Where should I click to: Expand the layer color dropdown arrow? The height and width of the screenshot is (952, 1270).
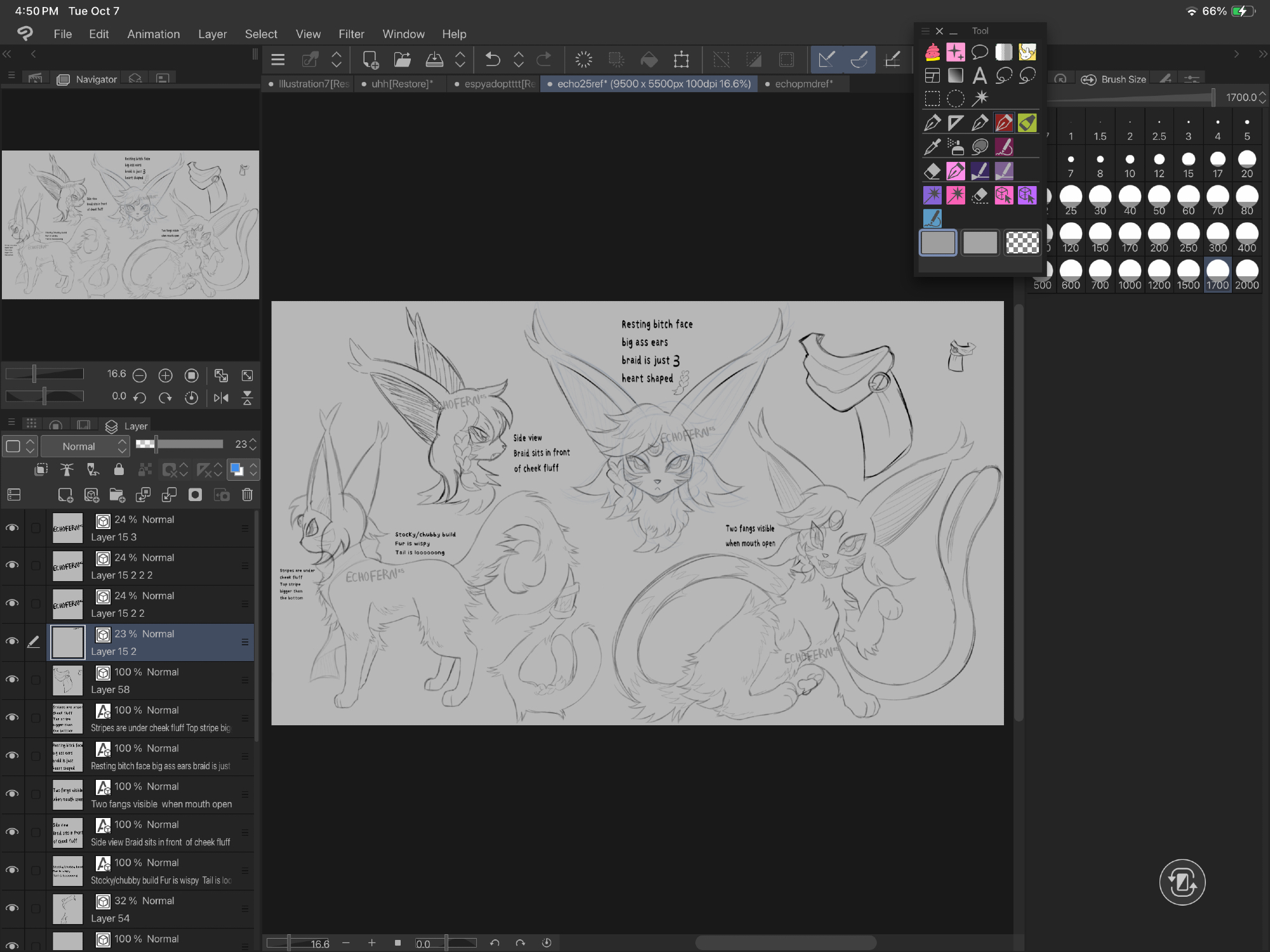253,470
